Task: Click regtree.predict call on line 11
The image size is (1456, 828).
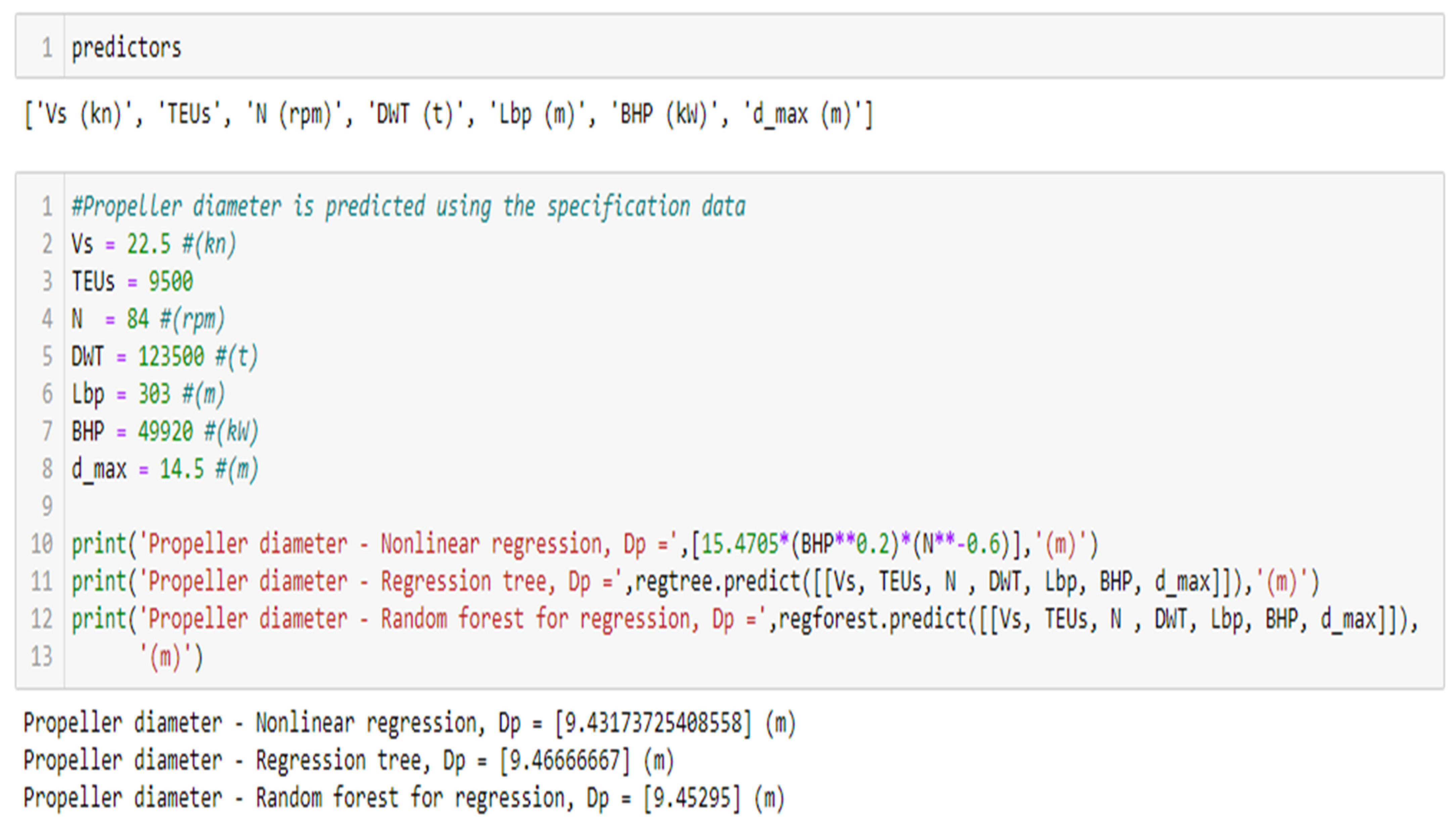Action: point(718,581)
